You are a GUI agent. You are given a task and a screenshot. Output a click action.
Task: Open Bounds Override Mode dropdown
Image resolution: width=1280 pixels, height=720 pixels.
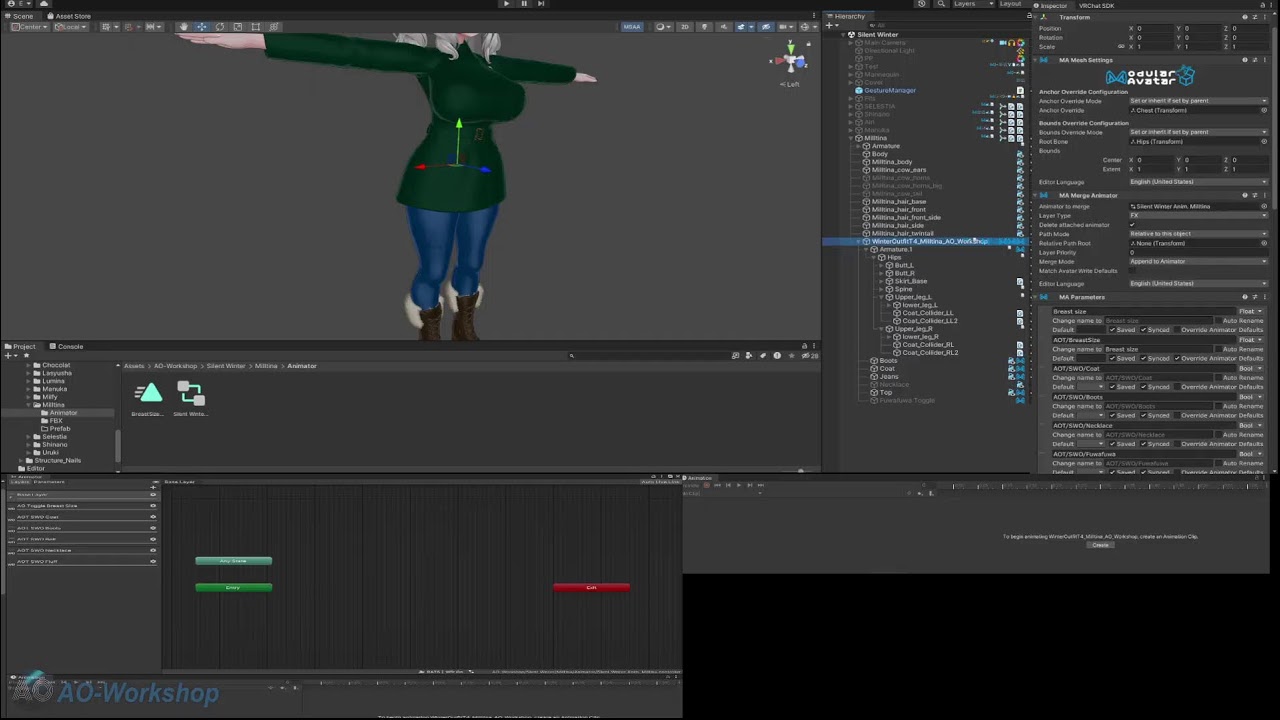point(1198,132)
